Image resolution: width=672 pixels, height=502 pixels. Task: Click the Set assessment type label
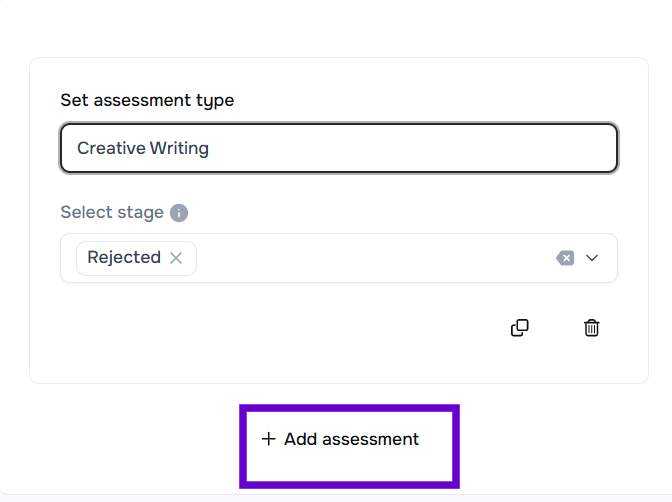(147, 100)
